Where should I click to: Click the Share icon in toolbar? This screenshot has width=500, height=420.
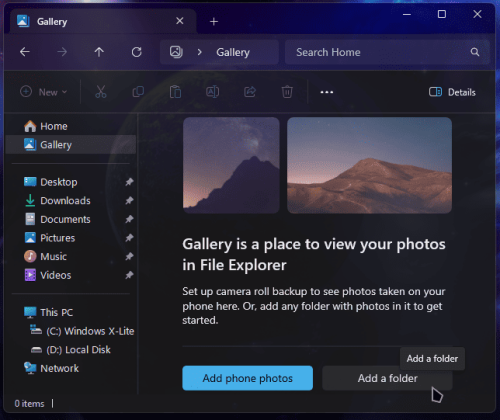(x=250, y=92)
